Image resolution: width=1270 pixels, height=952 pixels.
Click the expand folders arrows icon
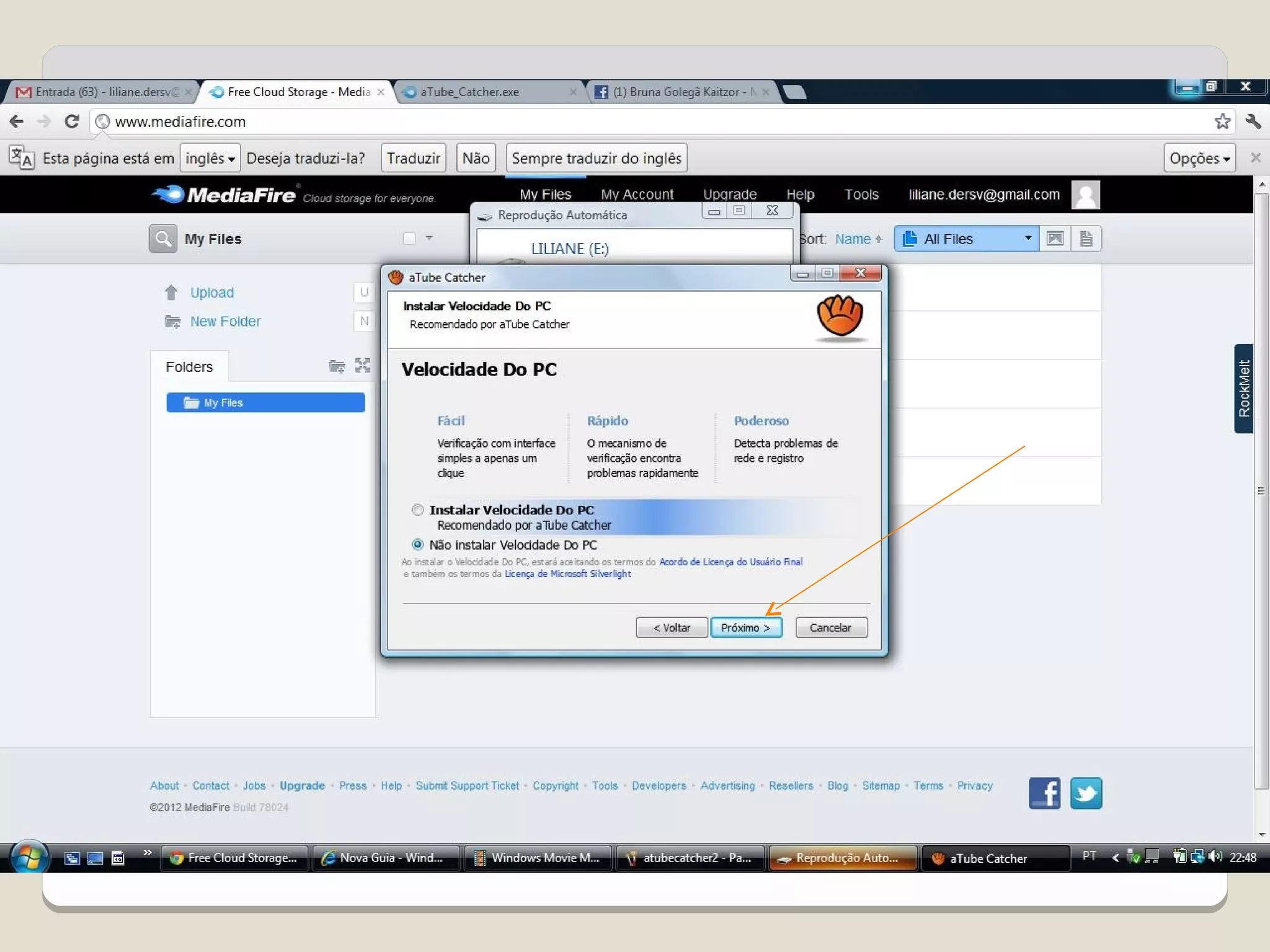[x=363, y=366]
